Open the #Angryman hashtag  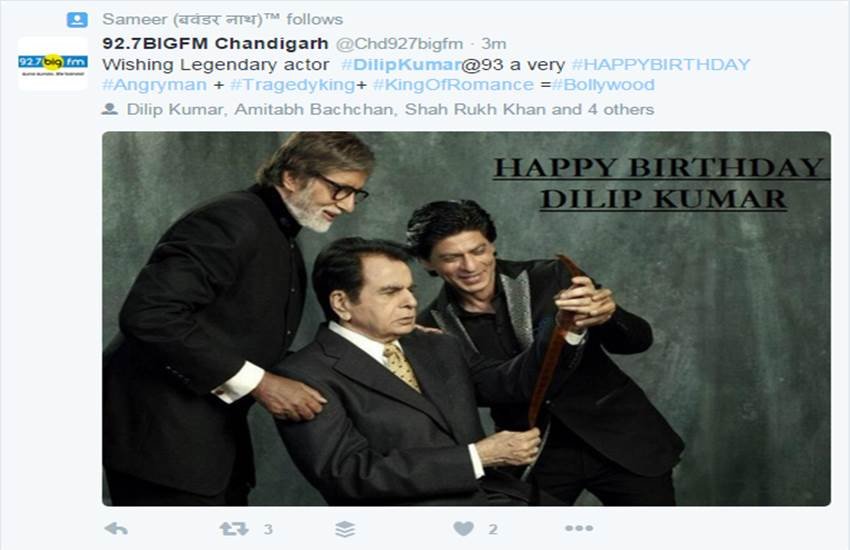click(x=154, y=85)
